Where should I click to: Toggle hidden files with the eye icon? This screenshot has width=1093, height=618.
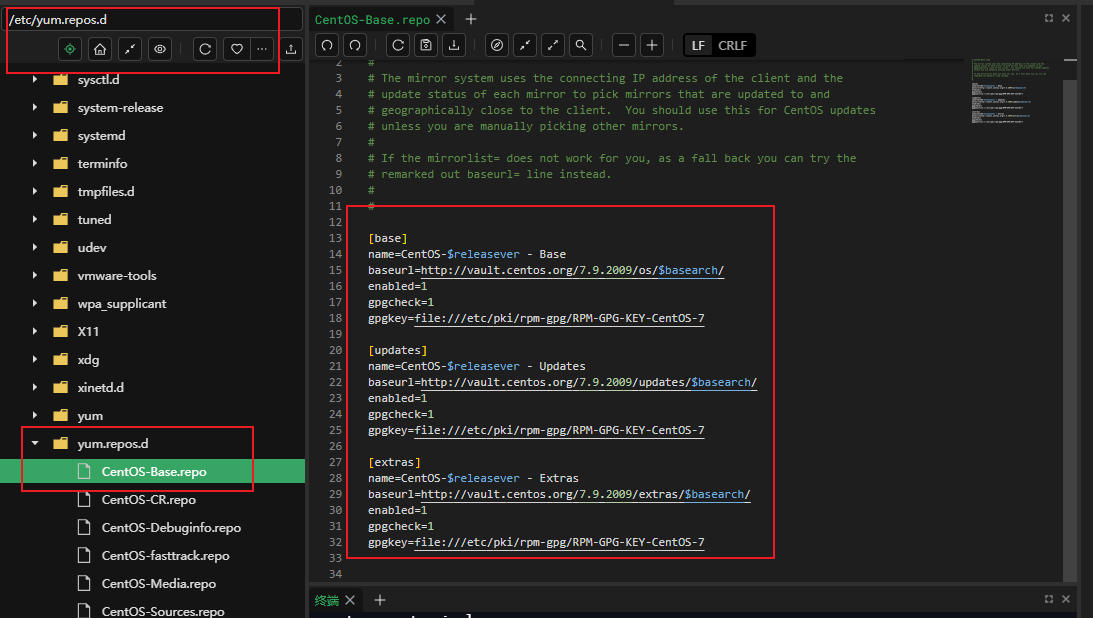tap(160, 49)
